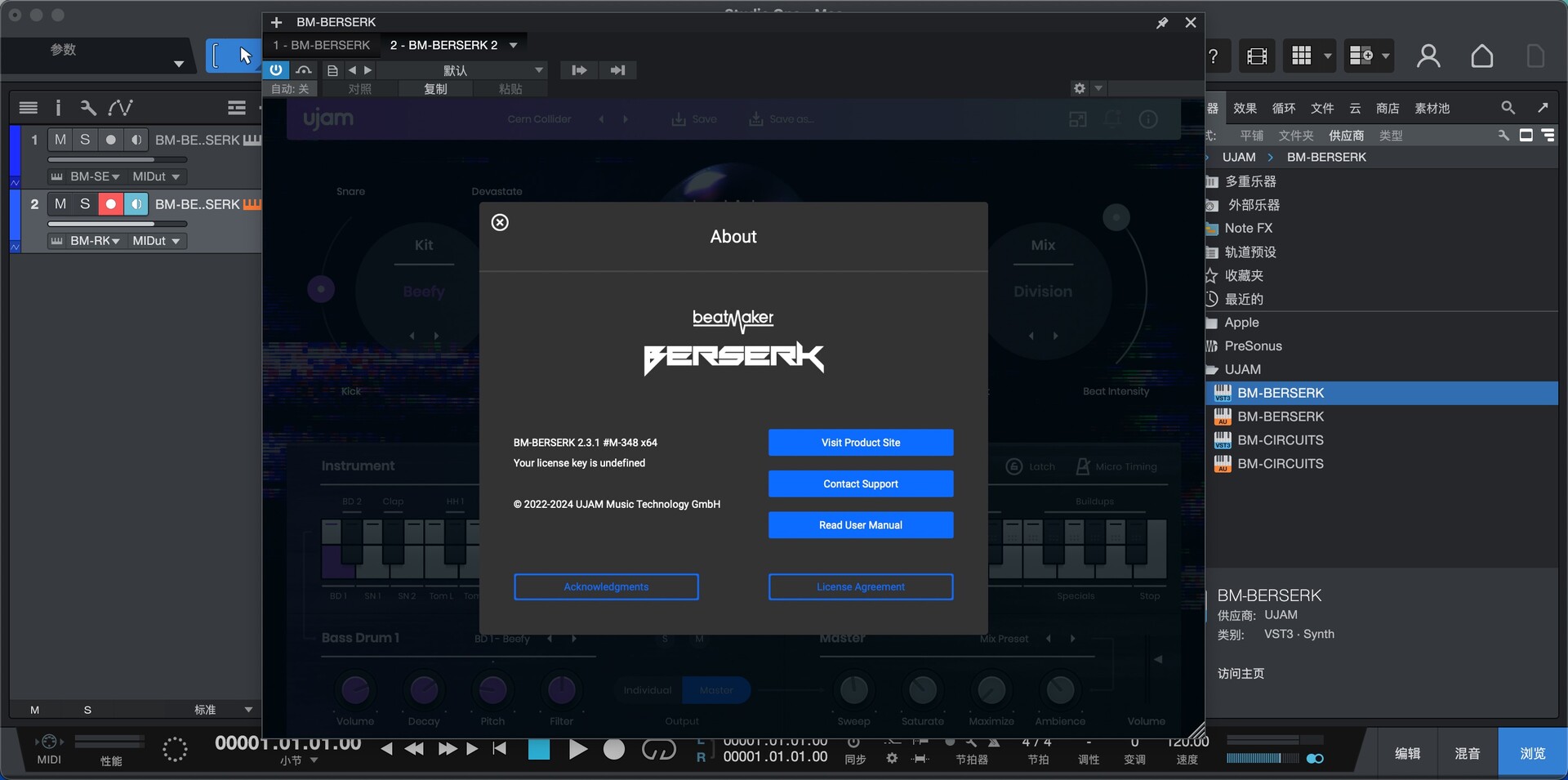This screenshot has width=1568, height=780.
Task: Select previous preset with left arrow
Action: point(352,70)
